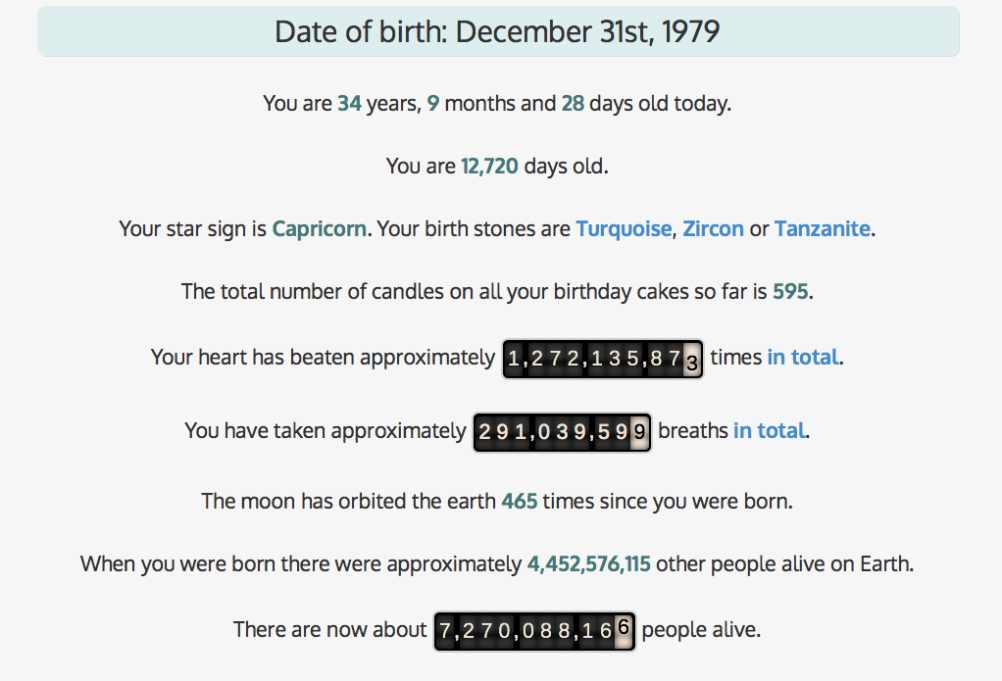The height and width of the screenshot is (681, 1002).
Task: Select the Capricorn star sign text
Action: pyautogui.click(x=320, y=229)
